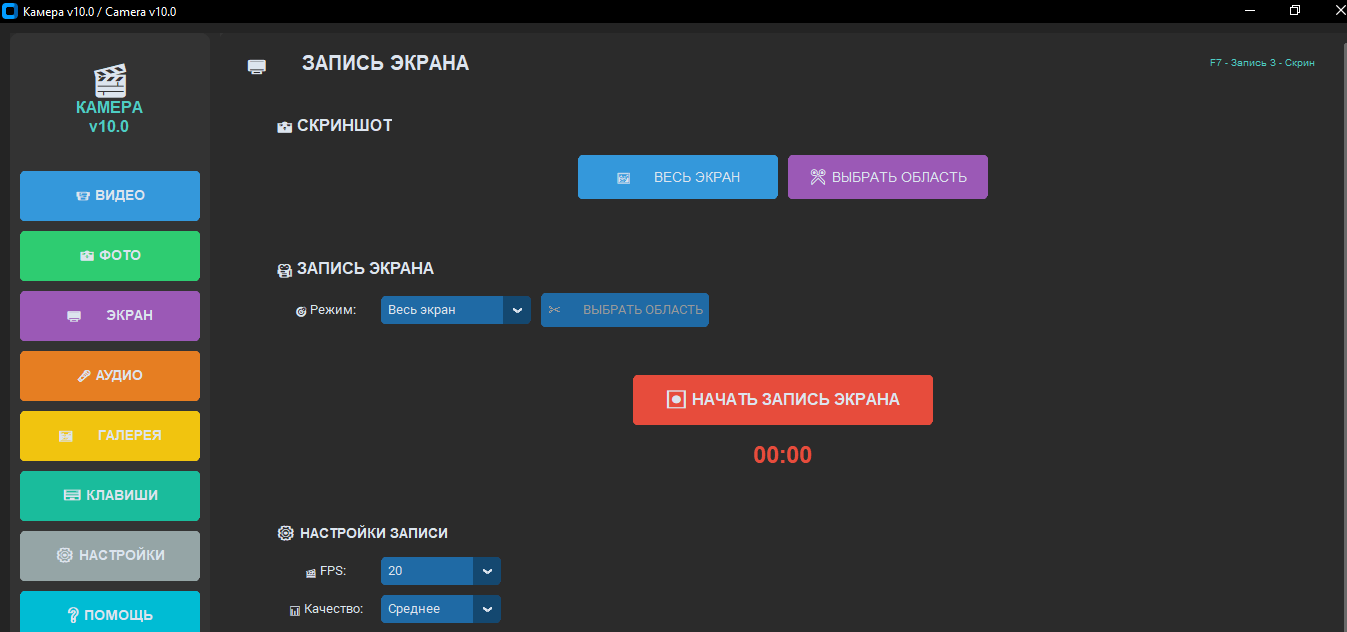The height and width of the screenshot is (632, 1347).
Task: Click the 00:00 recording timer
Action: coord(782,456)
